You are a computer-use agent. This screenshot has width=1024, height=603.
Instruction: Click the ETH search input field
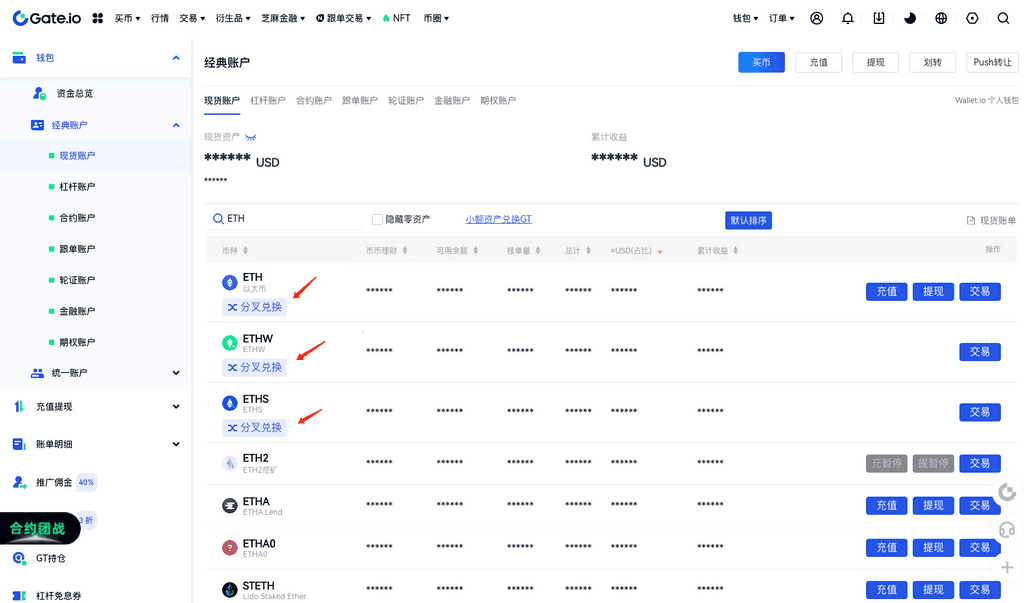(285, 219)
